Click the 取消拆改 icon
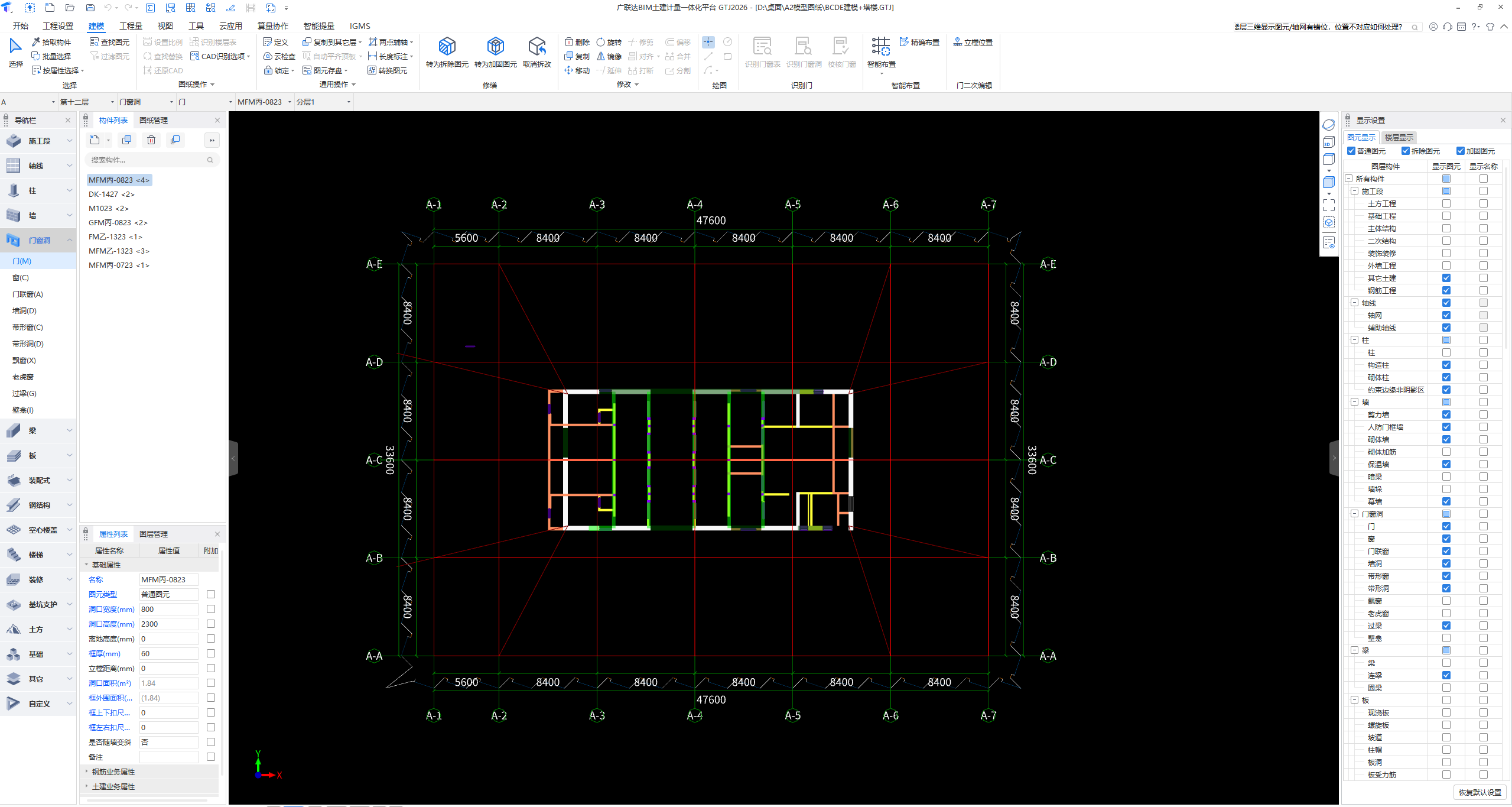 tap(536, 47)
